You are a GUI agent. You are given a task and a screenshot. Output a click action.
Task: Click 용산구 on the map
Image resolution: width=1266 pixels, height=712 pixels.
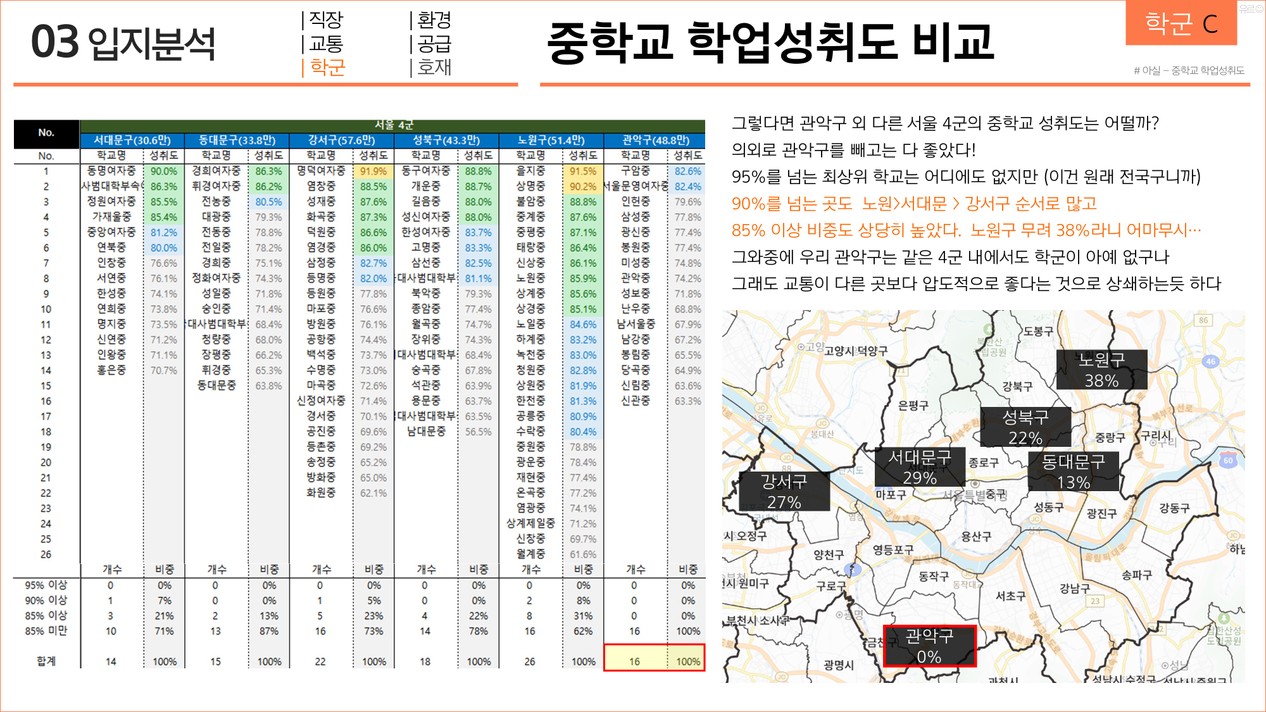(x=975, y=536)
